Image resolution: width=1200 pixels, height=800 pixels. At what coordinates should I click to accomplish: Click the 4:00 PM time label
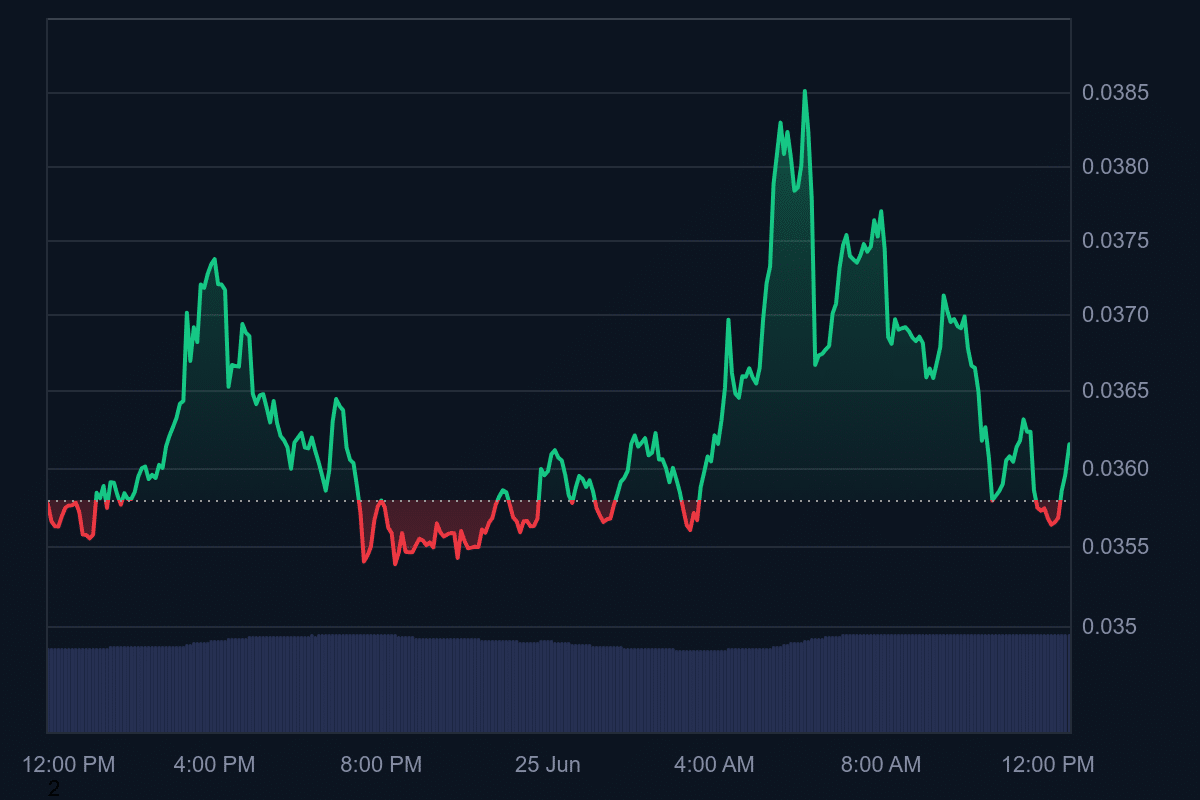click(214, 765)
